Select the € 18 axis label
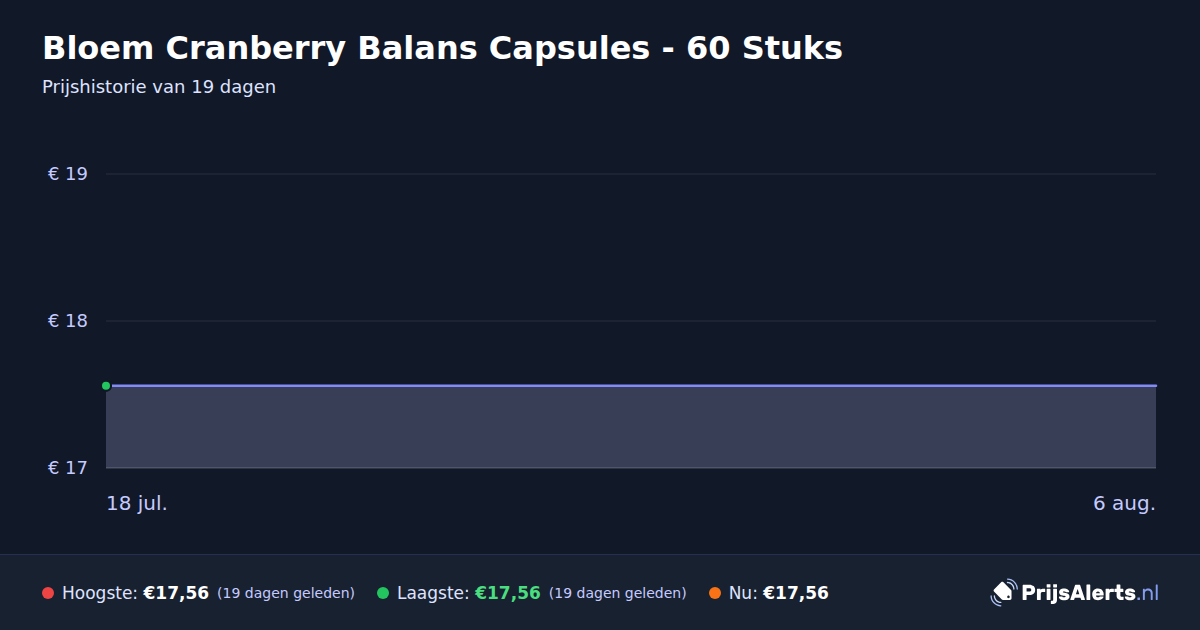The width and height of the screenshot is (1200, 630). [68, 321]
